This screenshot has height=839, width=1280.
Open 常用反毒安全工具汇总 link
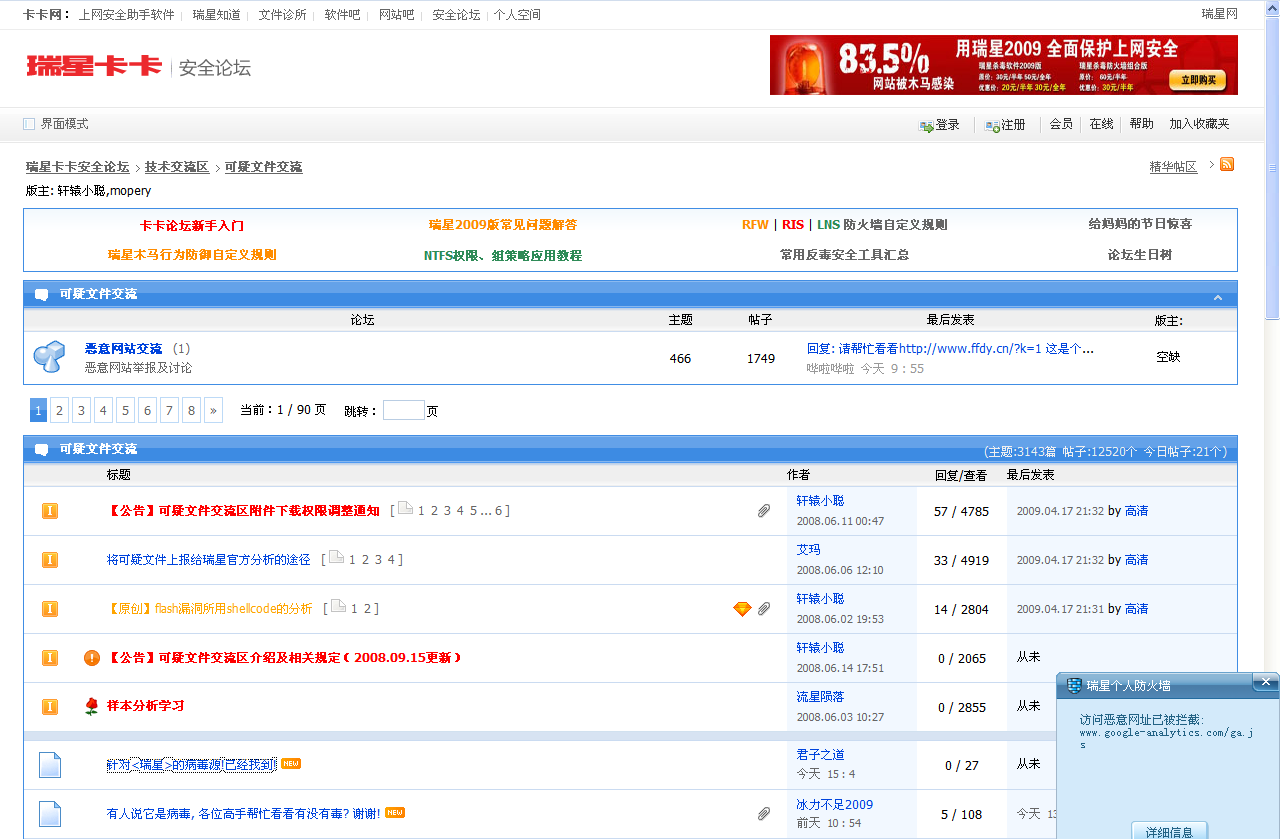click(845, 255)
